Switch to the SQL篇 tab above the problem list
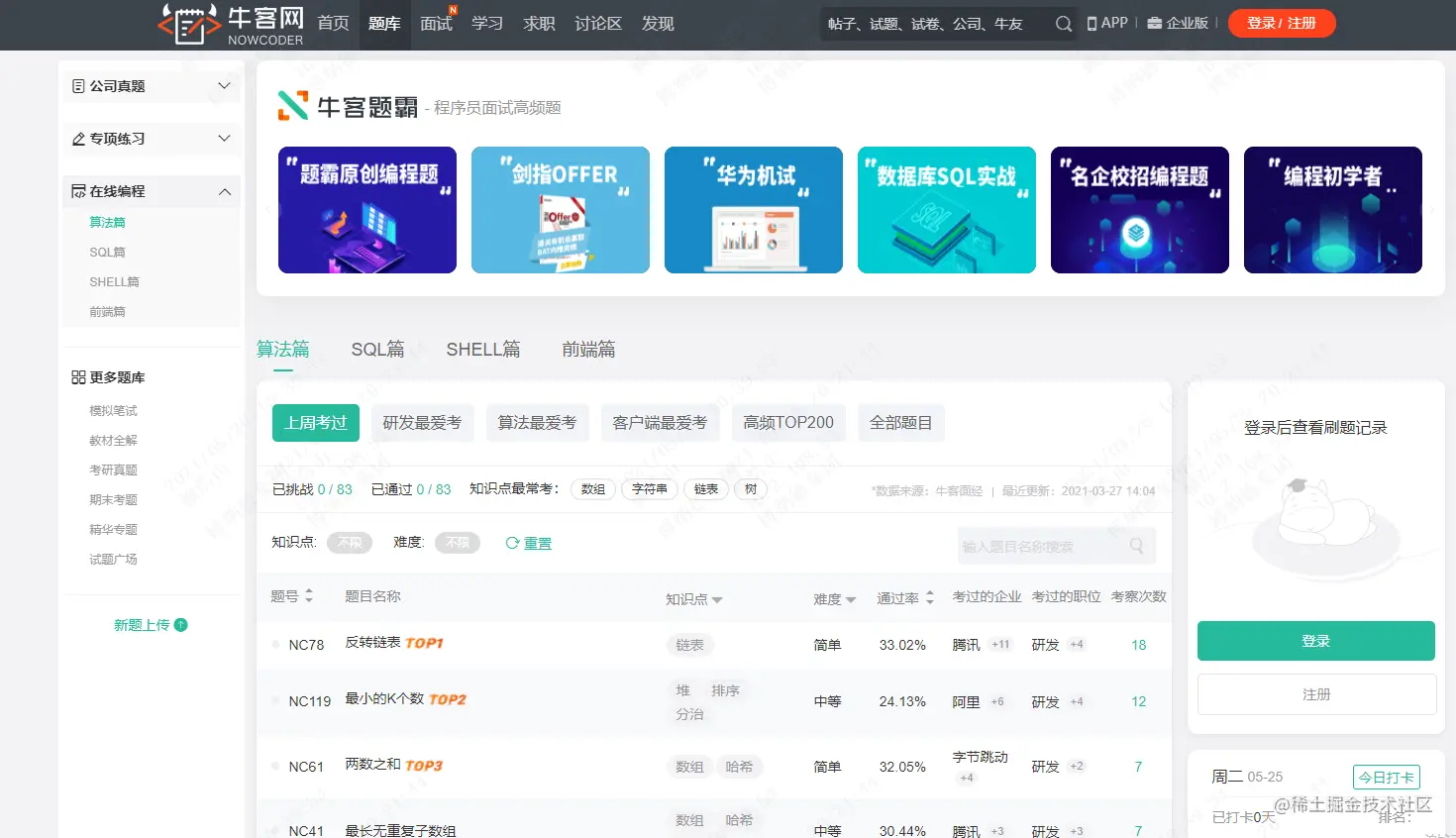The image size is (1456, 838). click(377, 350)
